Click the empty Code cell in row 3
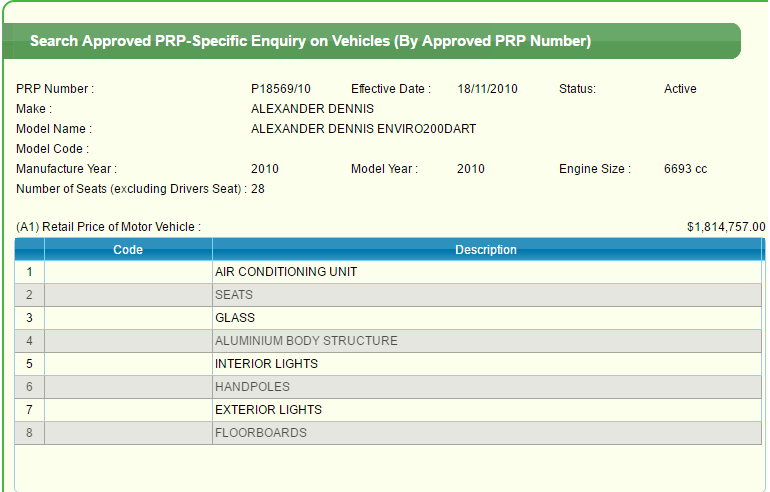 [x=128, y=318]
